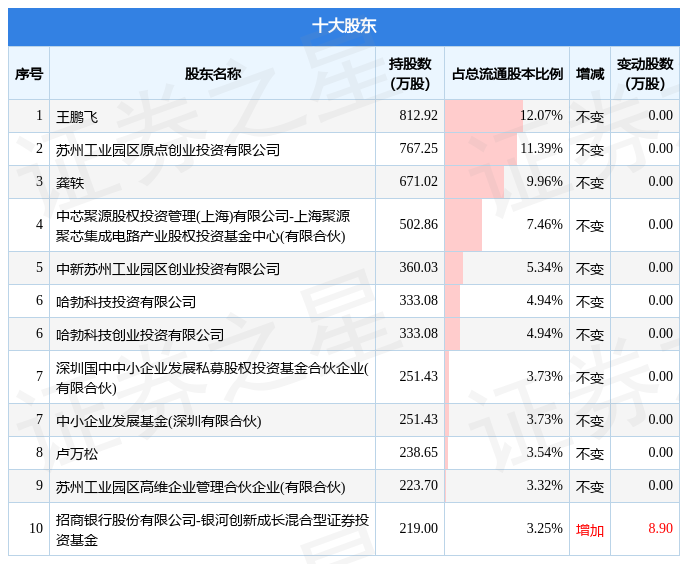Click rank number 5
The width and height of the screenshot is (680, 564).
point(39,267)
